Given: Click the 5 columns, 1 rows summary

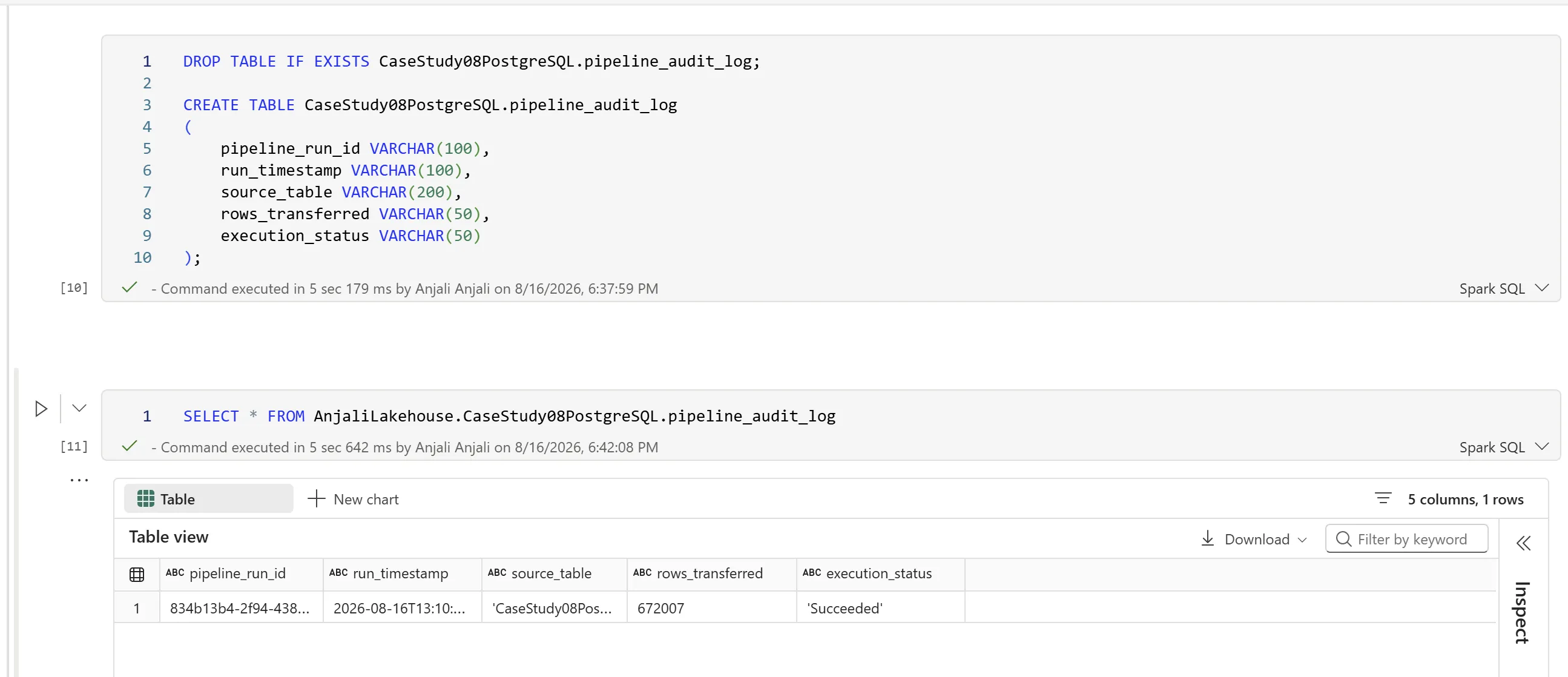Looking at the screenshot, I should point(1465,499).
